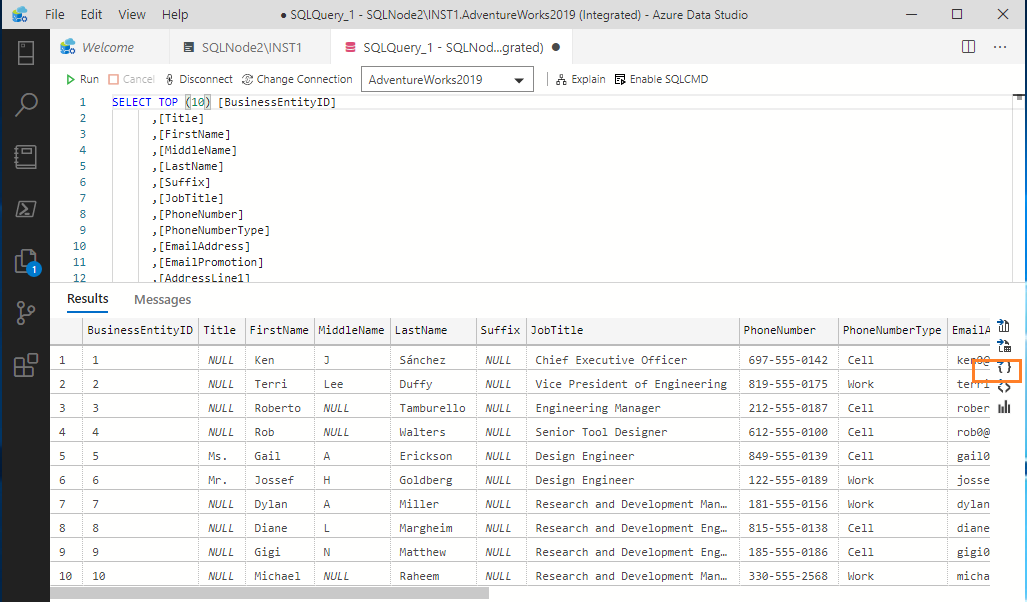Expand the AdventureWorks2019 database dropdown
The image size is (1027, 602).
[518, 80]
